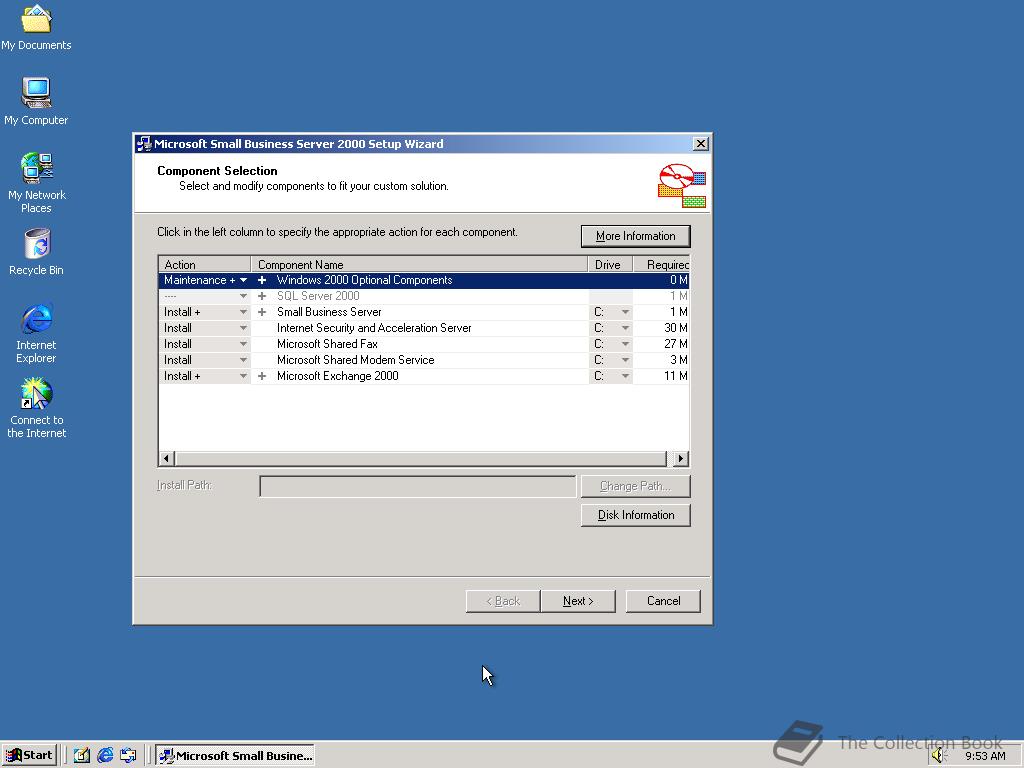Click the horizontal scrollbar left arrow
Viewport: 1024px width, 768px height.
pyautogui.click(x=167, y=458)
